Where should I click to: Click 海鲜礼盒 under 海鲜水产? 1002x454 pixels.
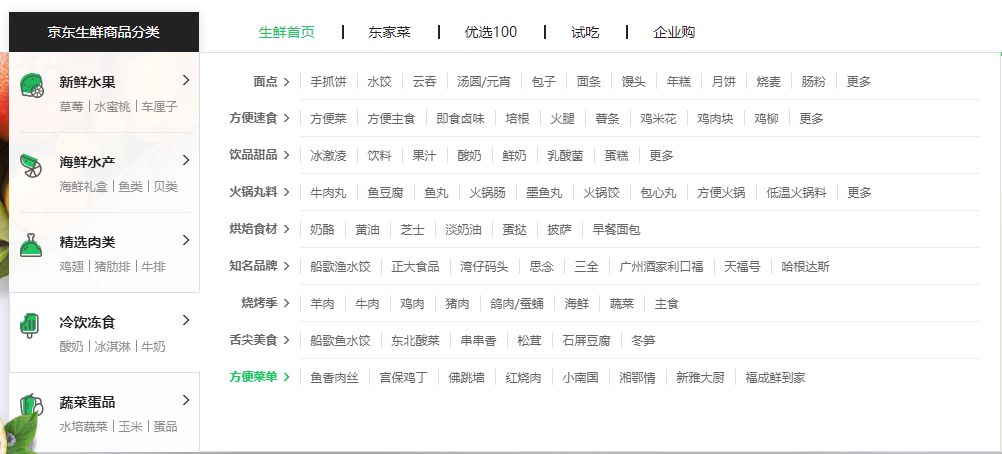[83, 187]
